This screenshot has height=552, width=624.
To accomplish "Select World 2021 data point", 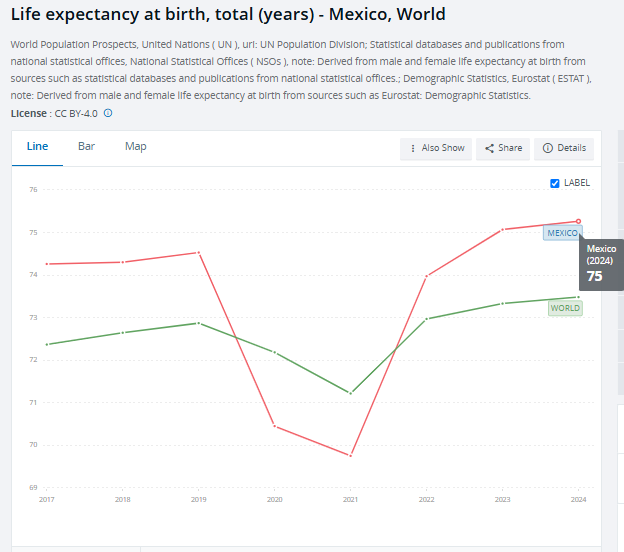I will click(x=351, y=393).
